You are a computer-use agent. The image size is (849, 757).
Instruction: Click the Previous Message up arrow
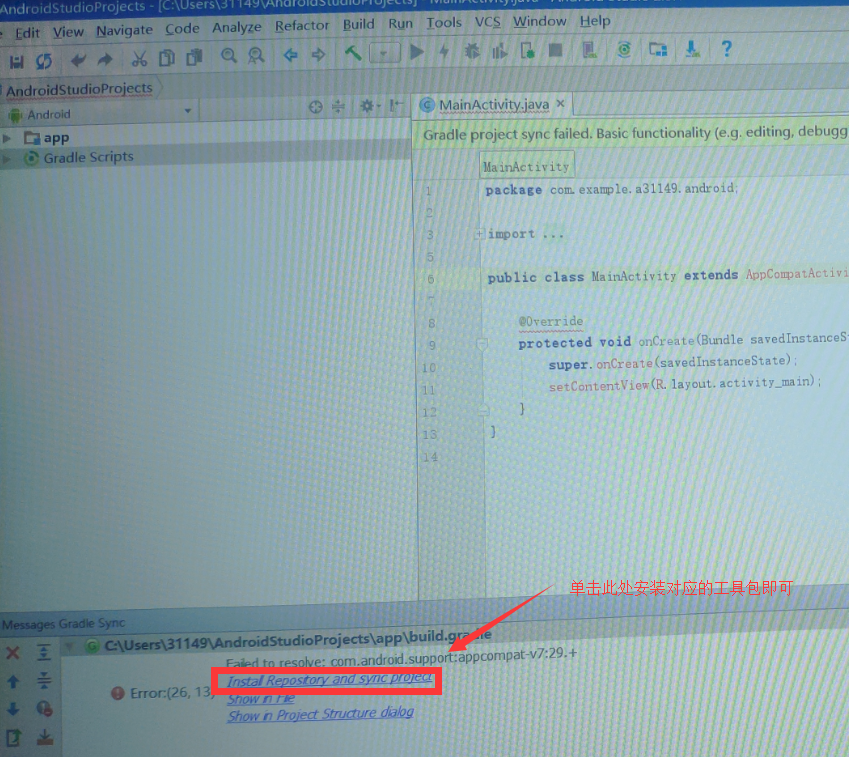pyautogui.click(x=14, y=681)
